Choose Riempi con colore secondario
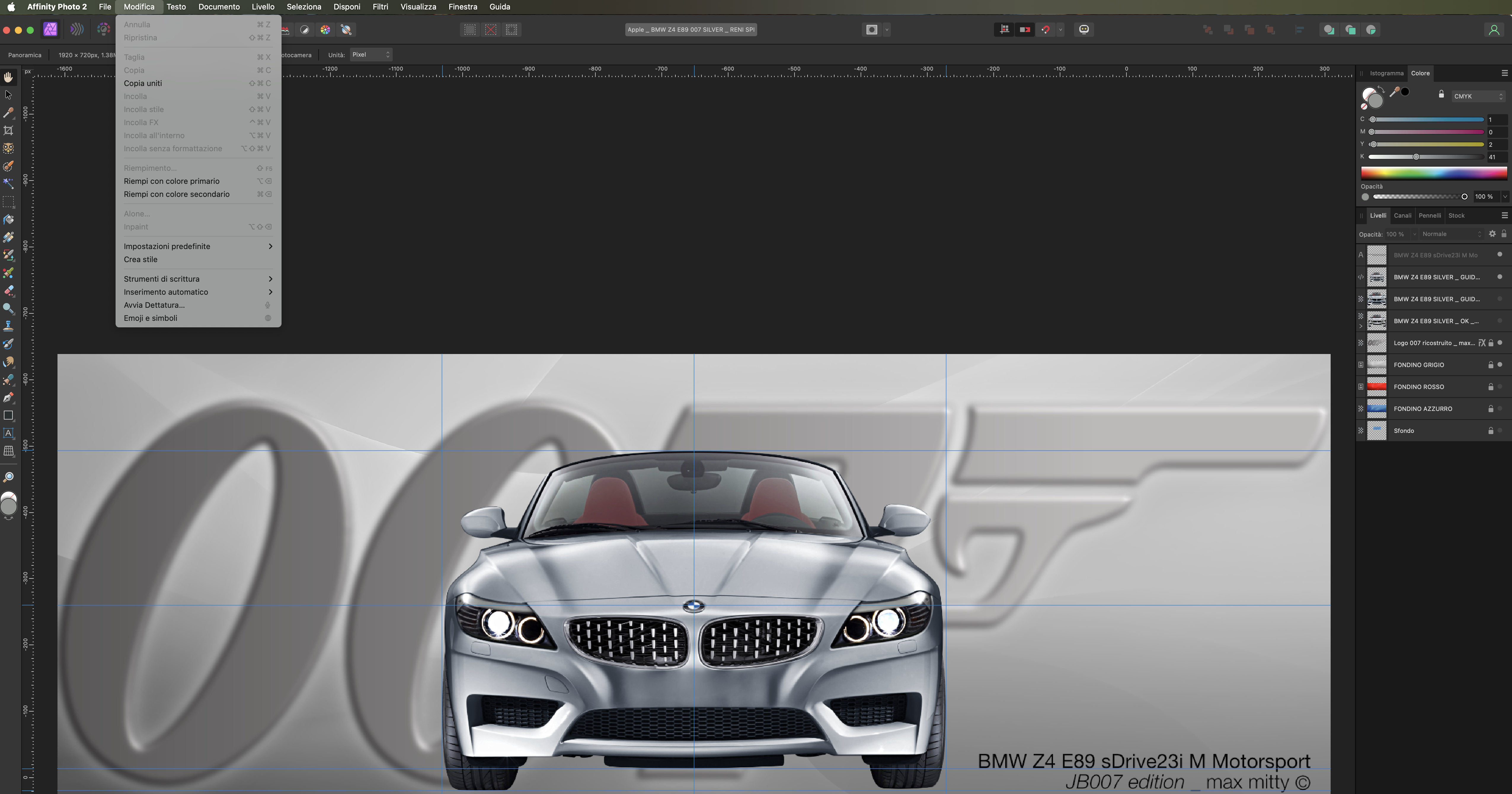 coord(198,194)
